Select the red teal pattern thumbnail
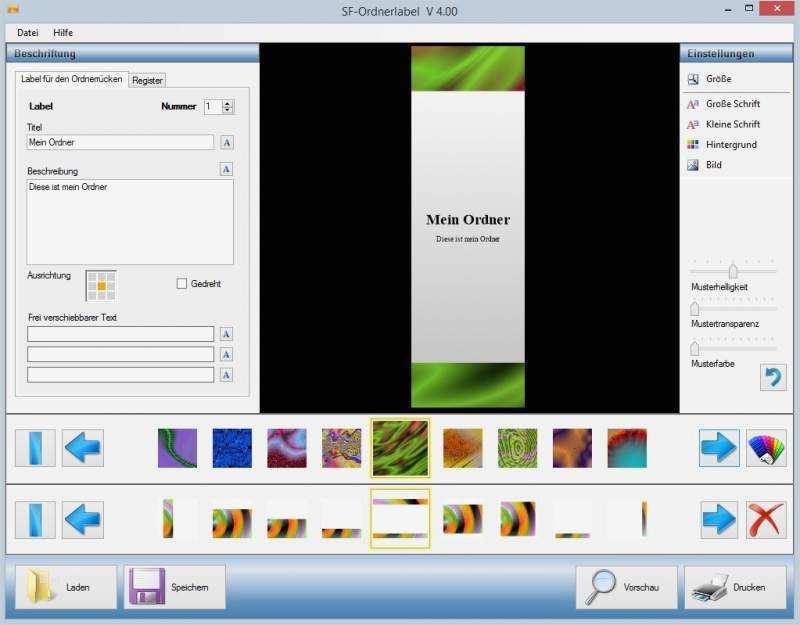800x625 pixels. point(627,448)
